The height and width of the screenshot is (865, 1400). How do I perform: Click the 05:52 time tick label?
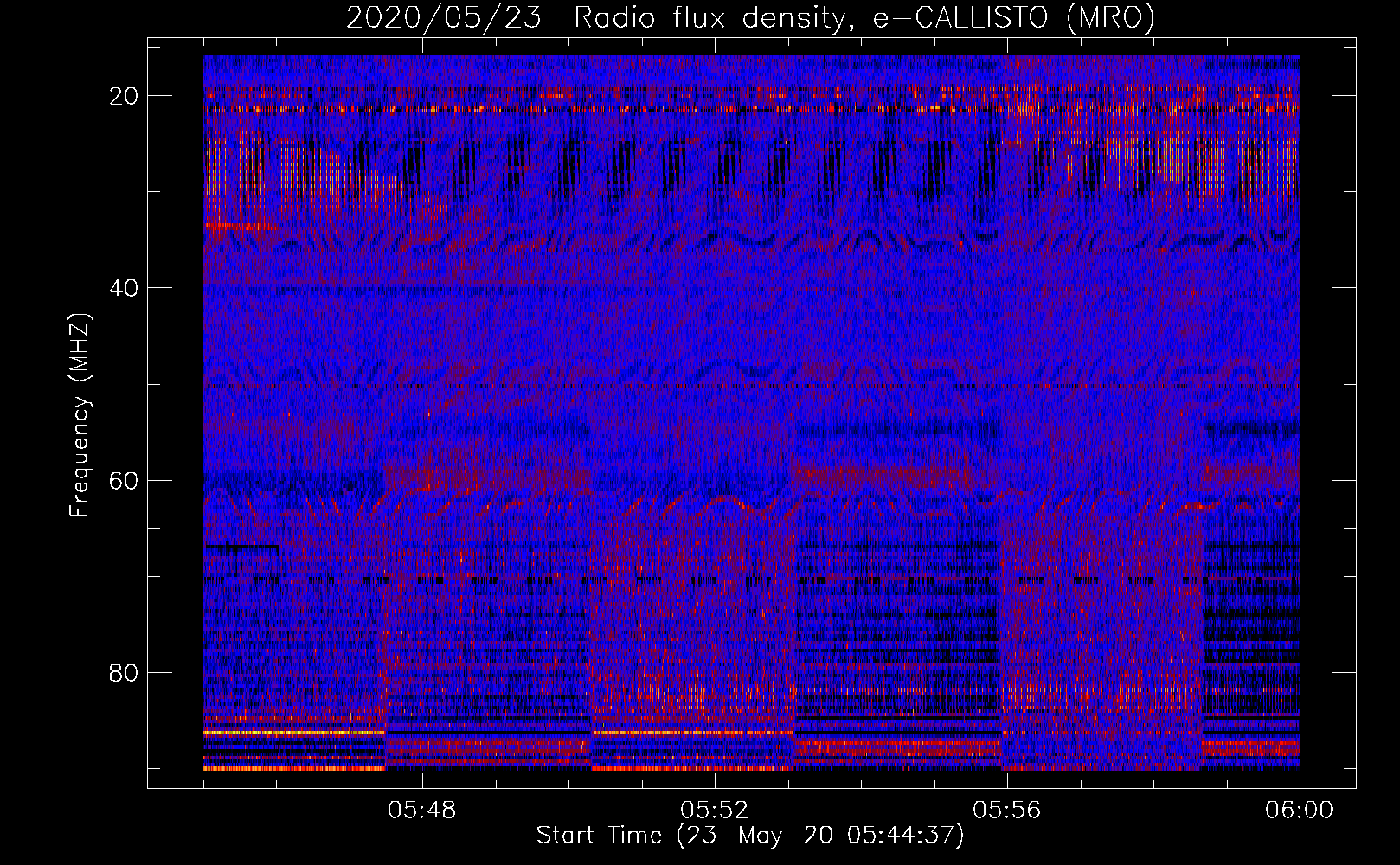tap(714, 811)
